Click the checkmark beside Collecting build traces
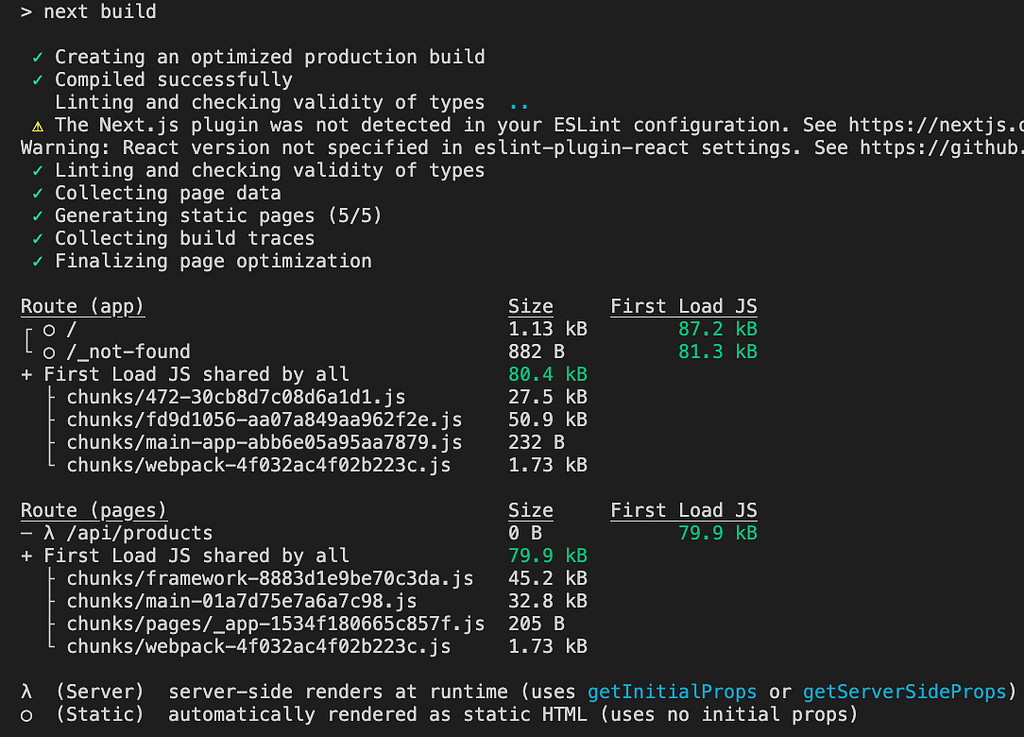 click(x=38, y=238)
